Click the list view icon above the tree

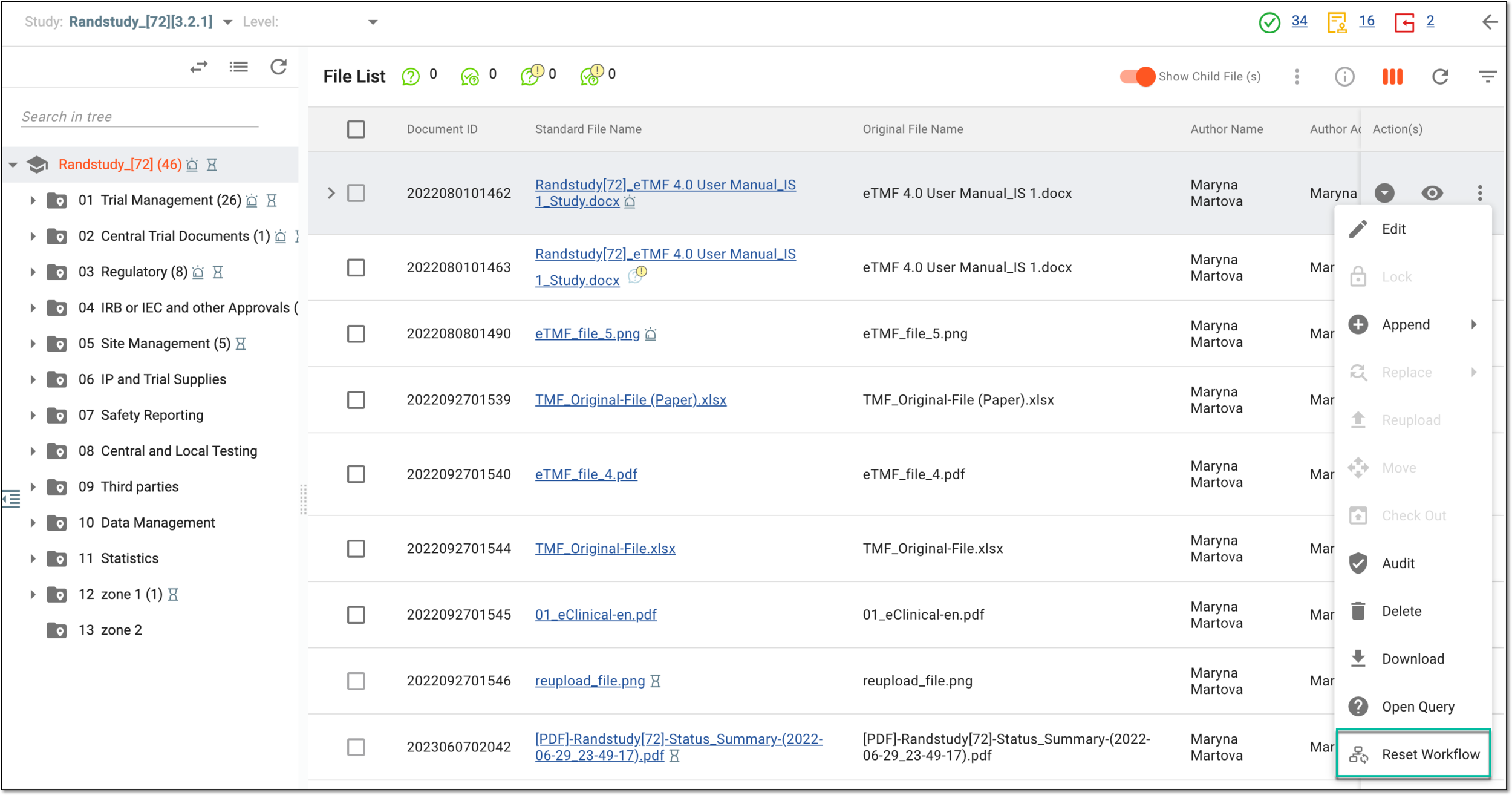(238, 67)
